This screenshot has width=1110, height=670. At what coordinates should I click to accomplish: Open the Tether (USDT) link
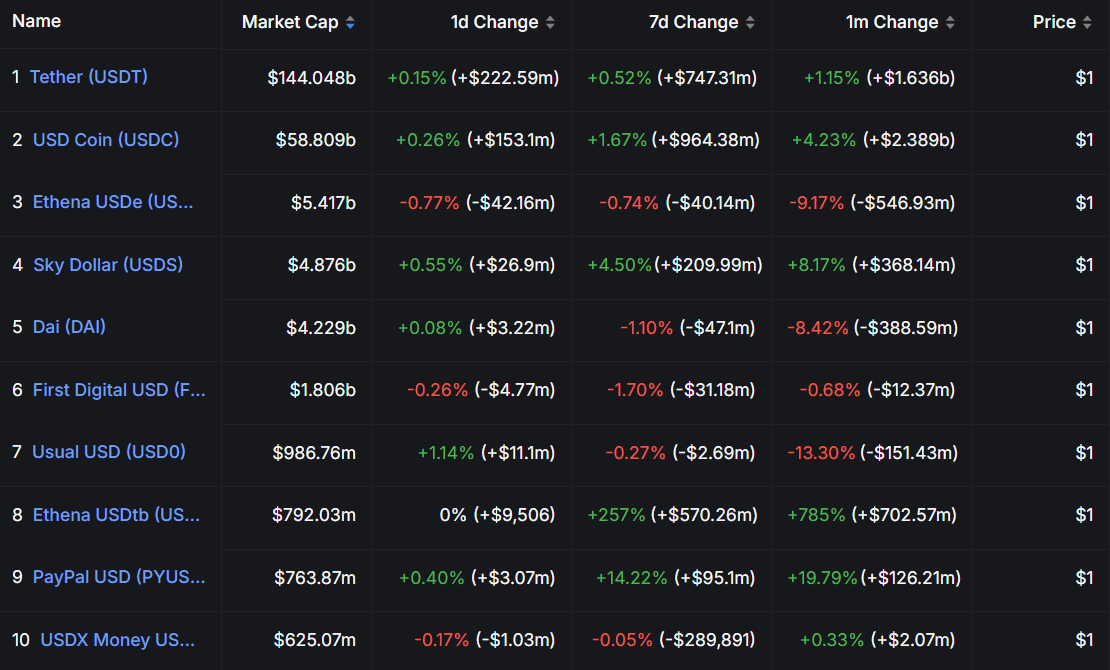coord(88,76)
